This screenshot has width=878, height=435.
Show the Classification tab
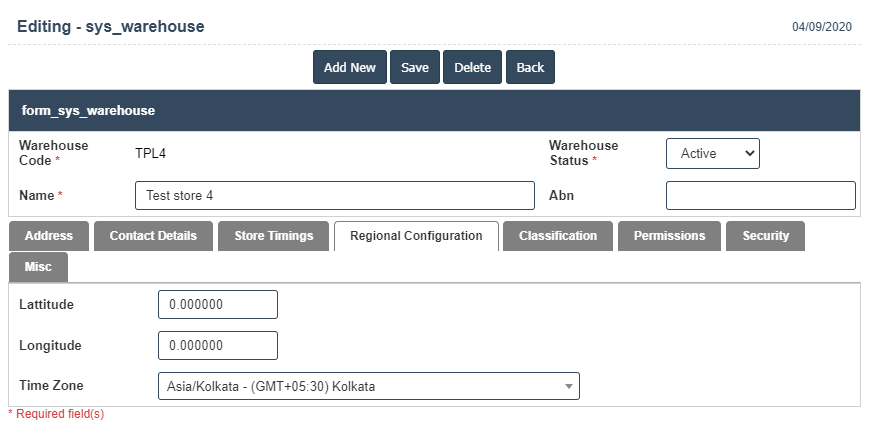[x=558, y=236]
